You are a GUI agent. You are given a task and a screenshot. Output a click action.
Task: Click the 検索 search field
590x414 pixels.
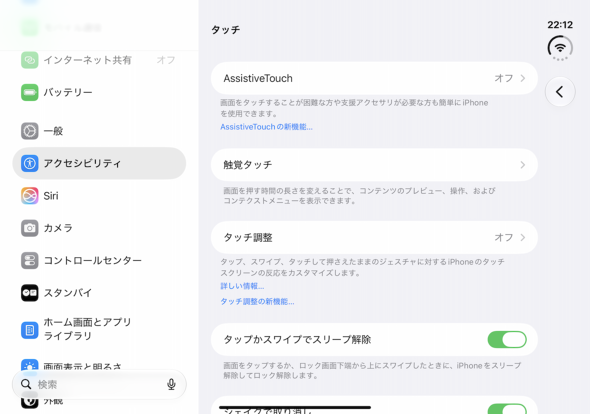99,384
